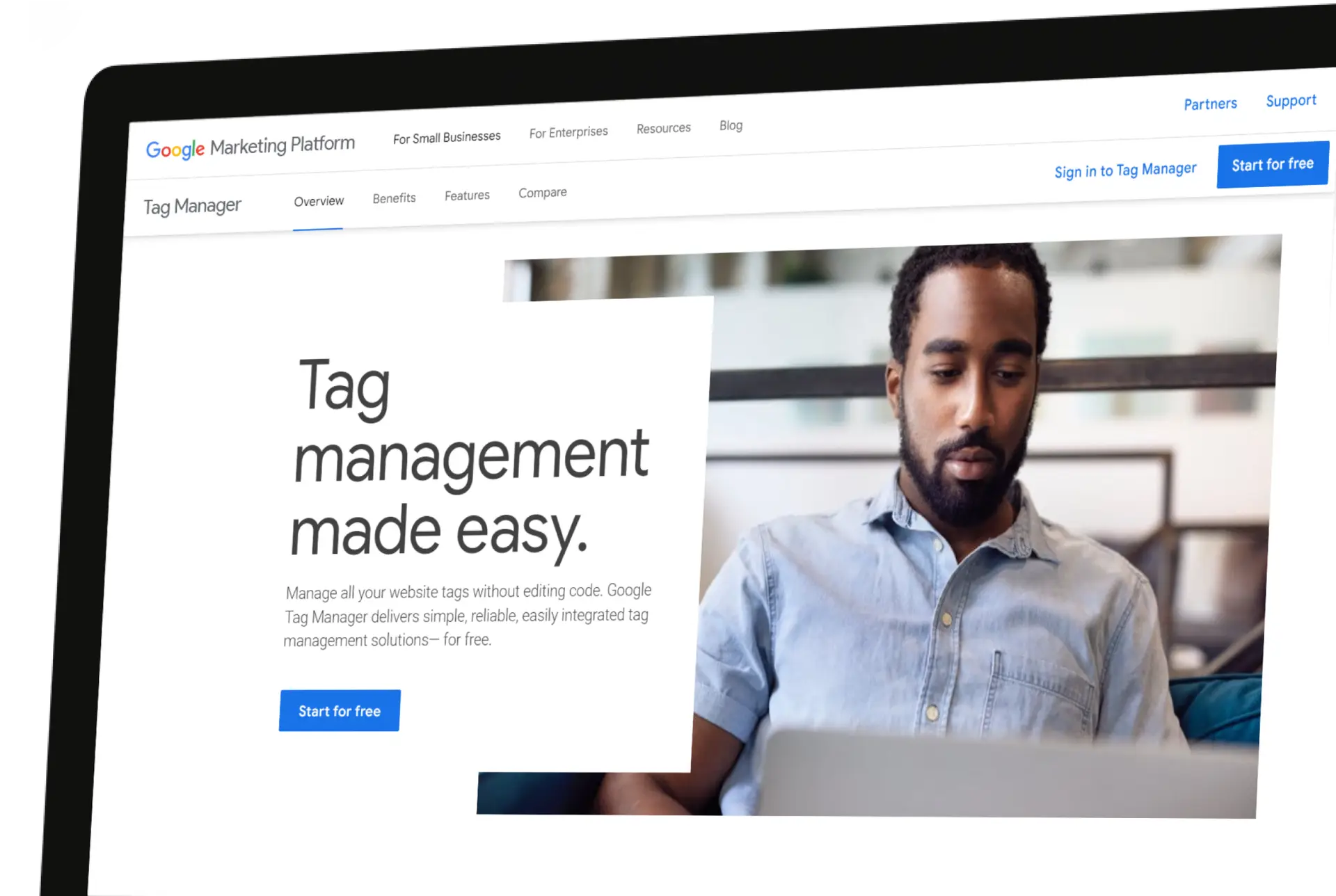The image size is (1336, 896).
Task: Switch to the Compare tab
Action: point(543,193)
